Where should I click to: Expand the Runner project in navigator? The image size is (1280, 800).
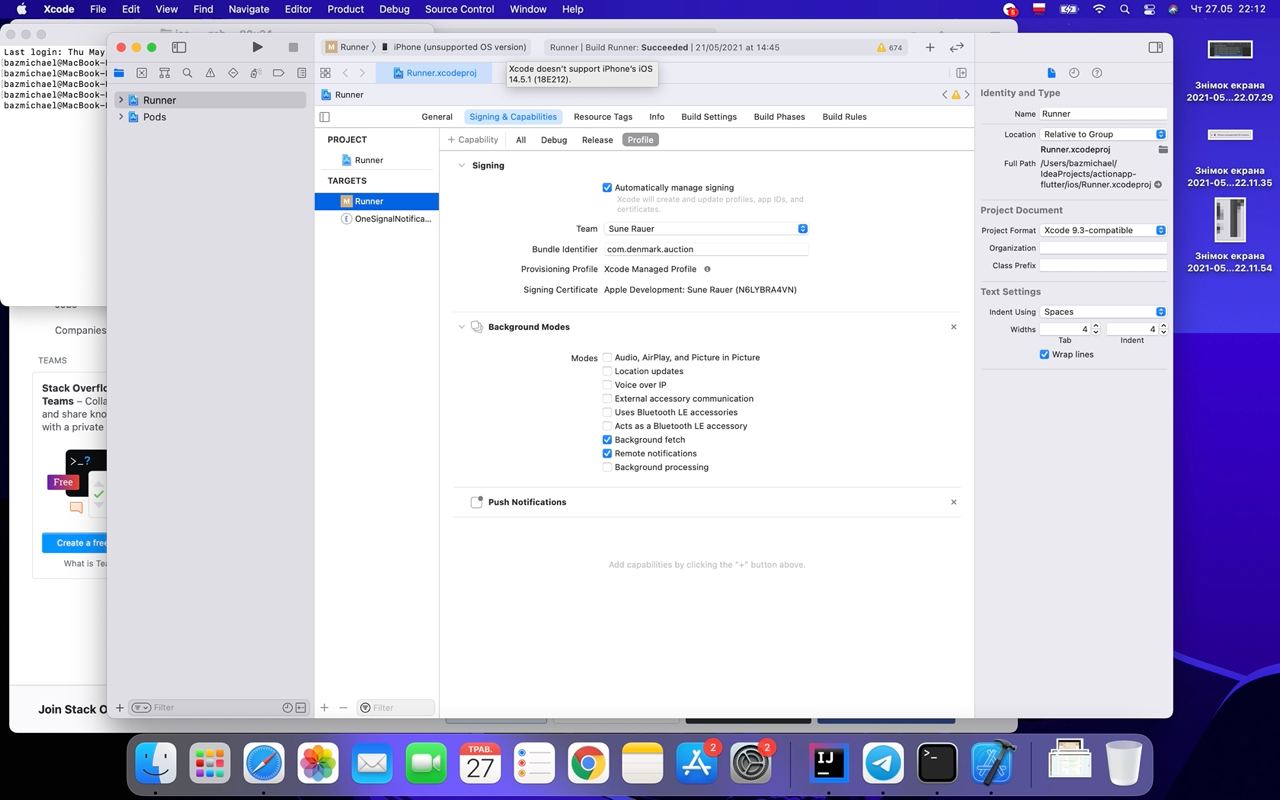pyautogui.click(x=121, y=100)
